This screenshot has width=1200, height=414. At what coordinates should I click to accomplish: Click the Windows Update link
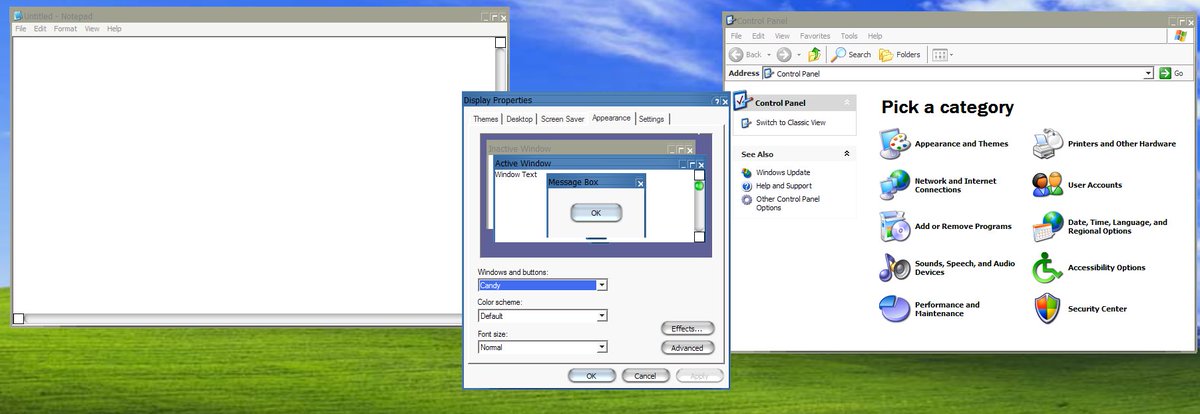(x=783, y=173)
